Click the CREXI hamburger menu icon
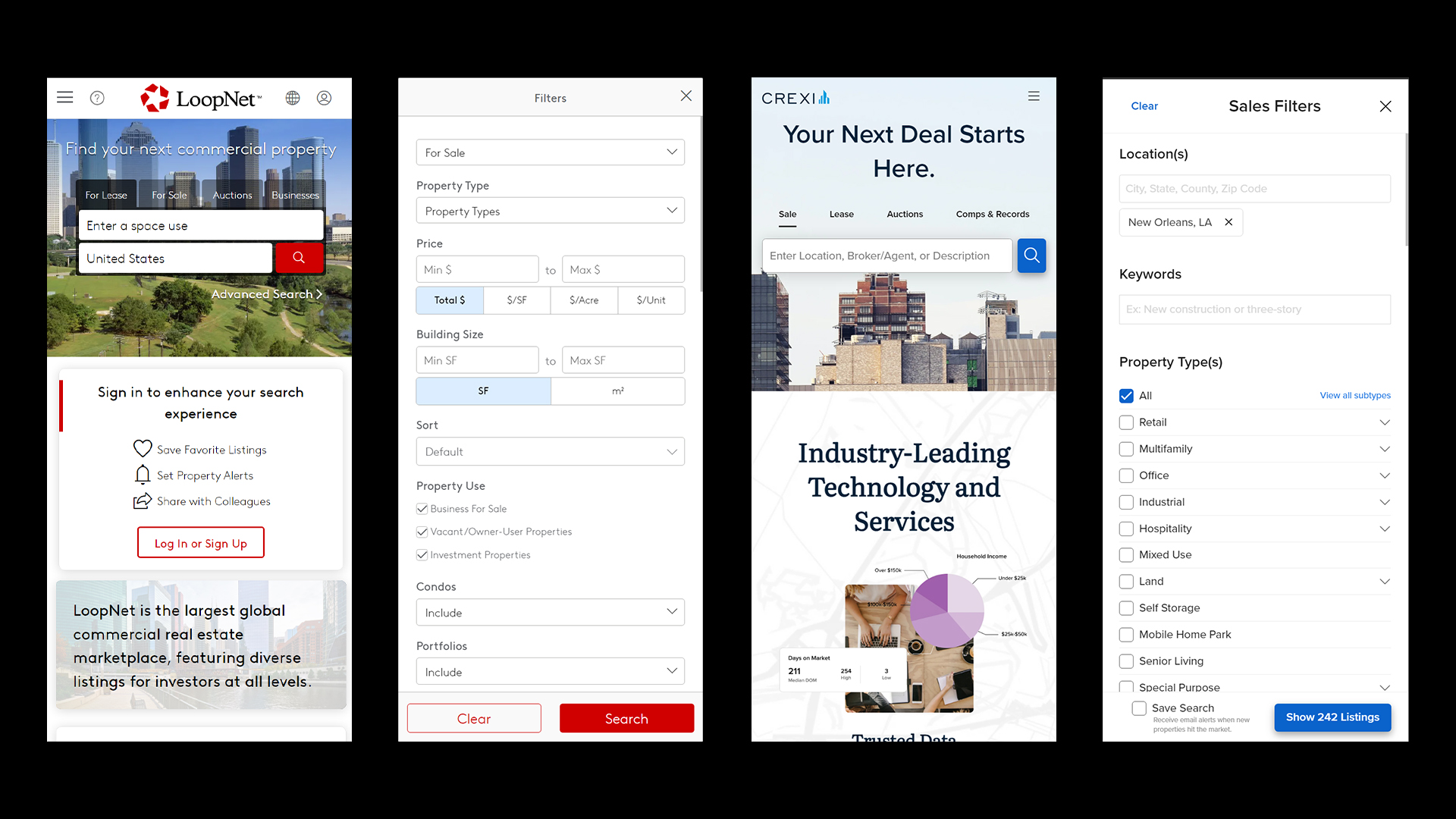This screenshot has height=819, width=1456. [1034, 96]
